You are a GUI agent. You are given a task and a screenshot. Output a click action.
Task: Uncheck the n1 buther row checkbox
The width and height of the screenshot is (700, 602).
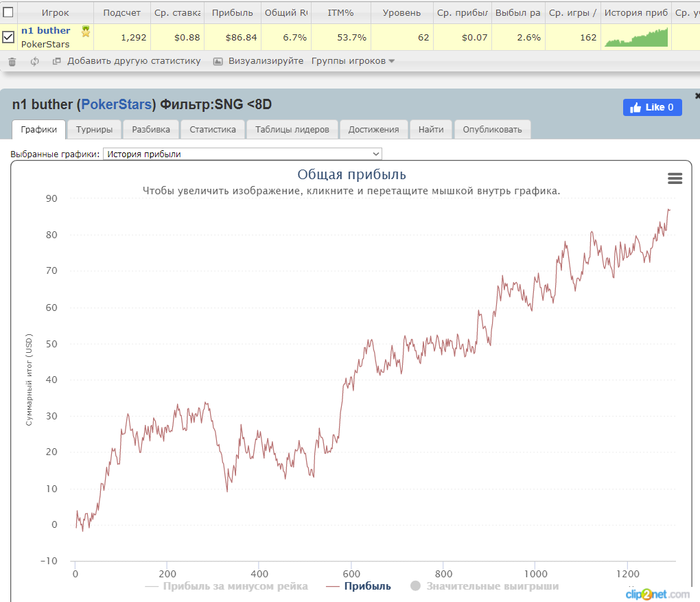click(x=8, y=37)
